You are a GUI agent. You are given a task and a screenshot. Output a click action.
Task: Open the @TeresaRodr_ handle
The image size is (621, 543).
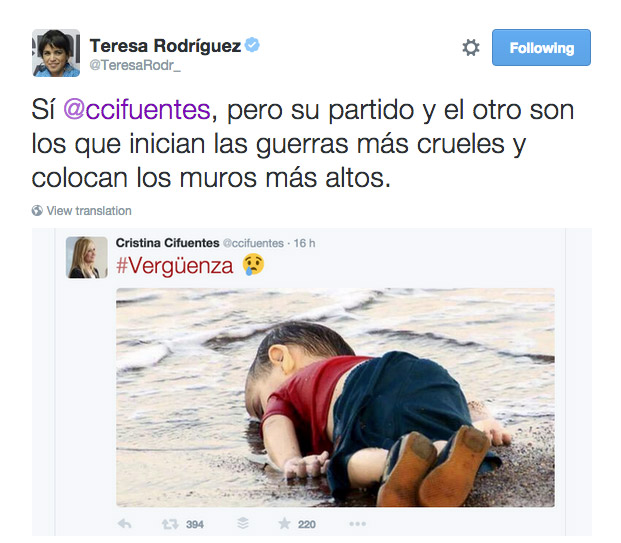click(x=135, y=65)
